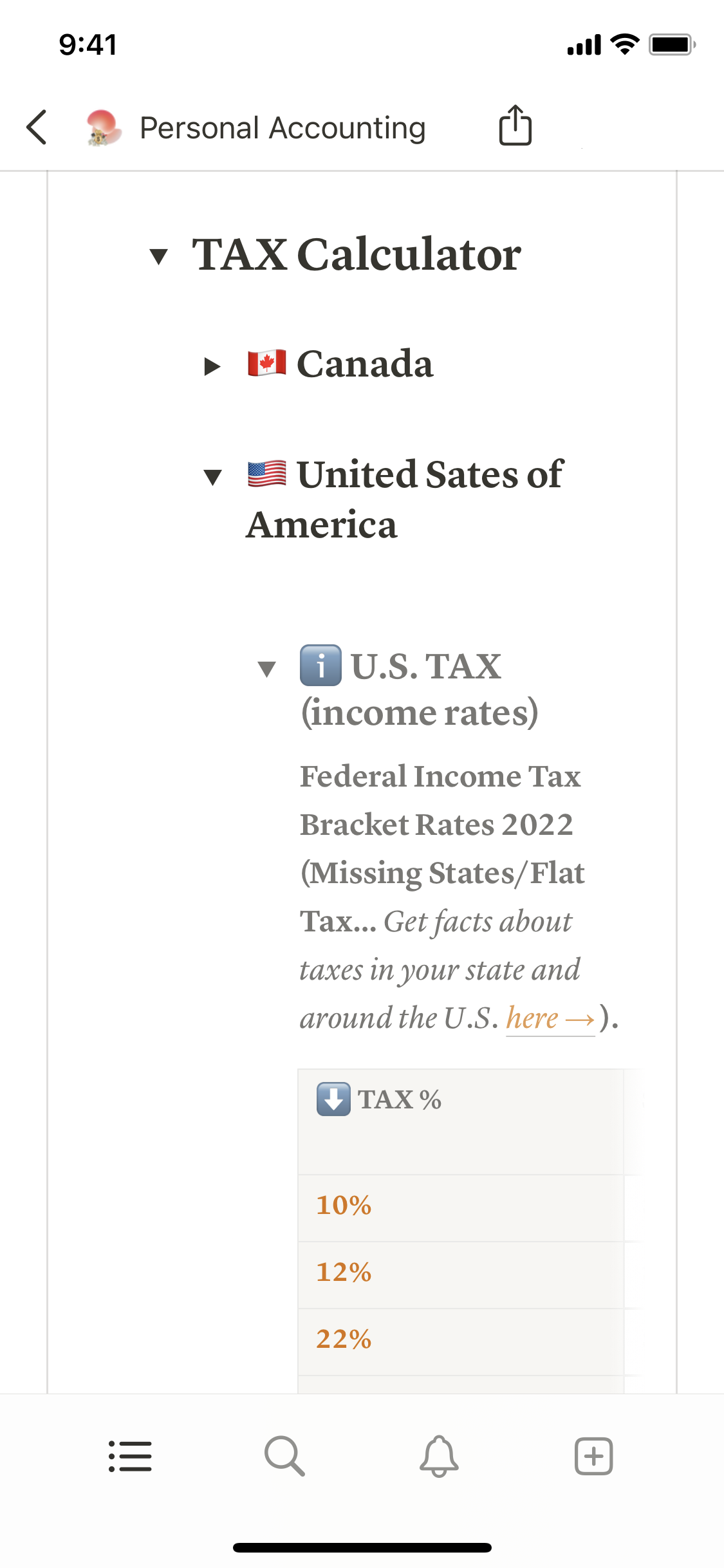Tap the share icon in header
This screenshot has height=1568, width=724.
(515, 126)
